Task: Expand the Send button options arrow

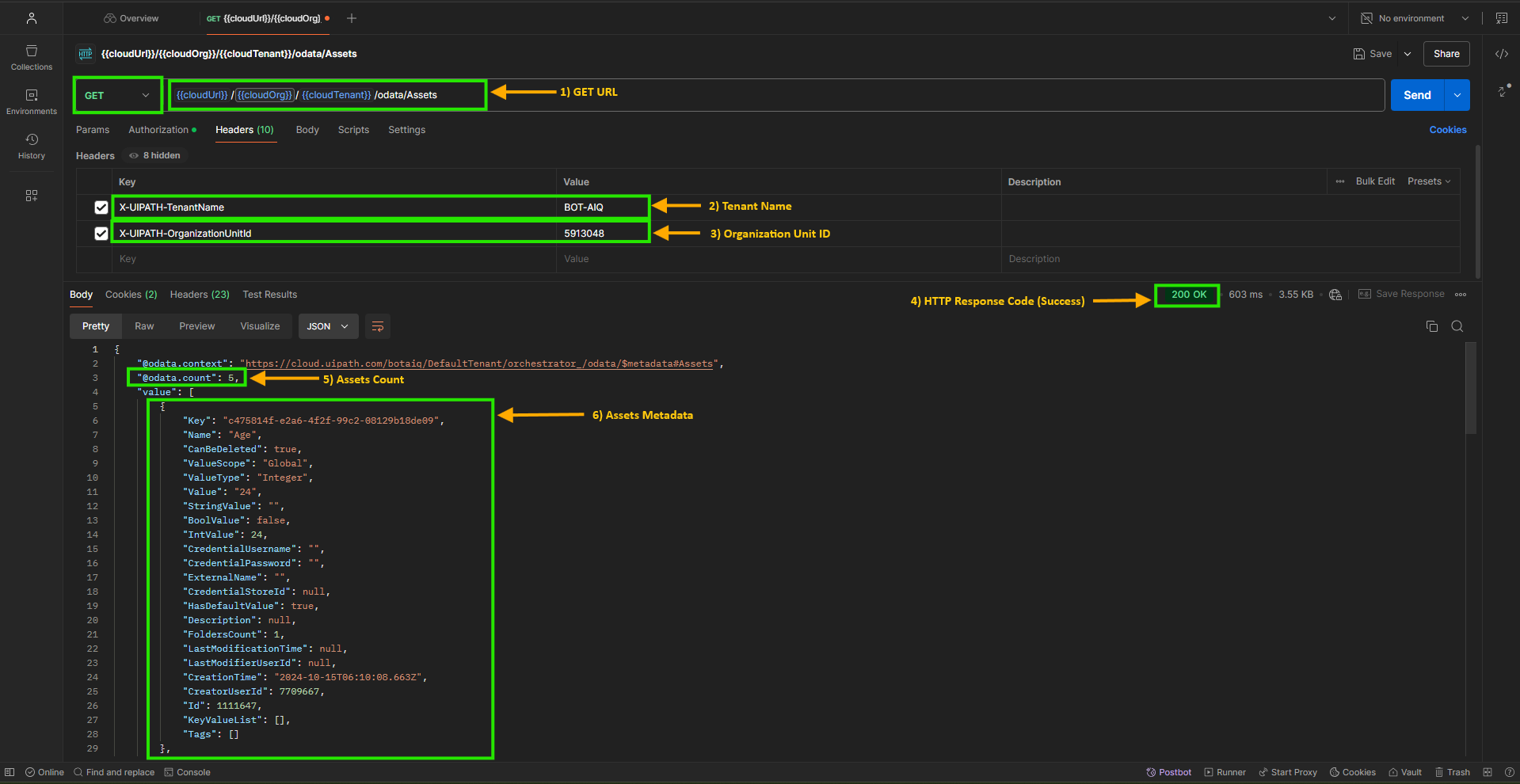Action: click(x=1457, y=95)
